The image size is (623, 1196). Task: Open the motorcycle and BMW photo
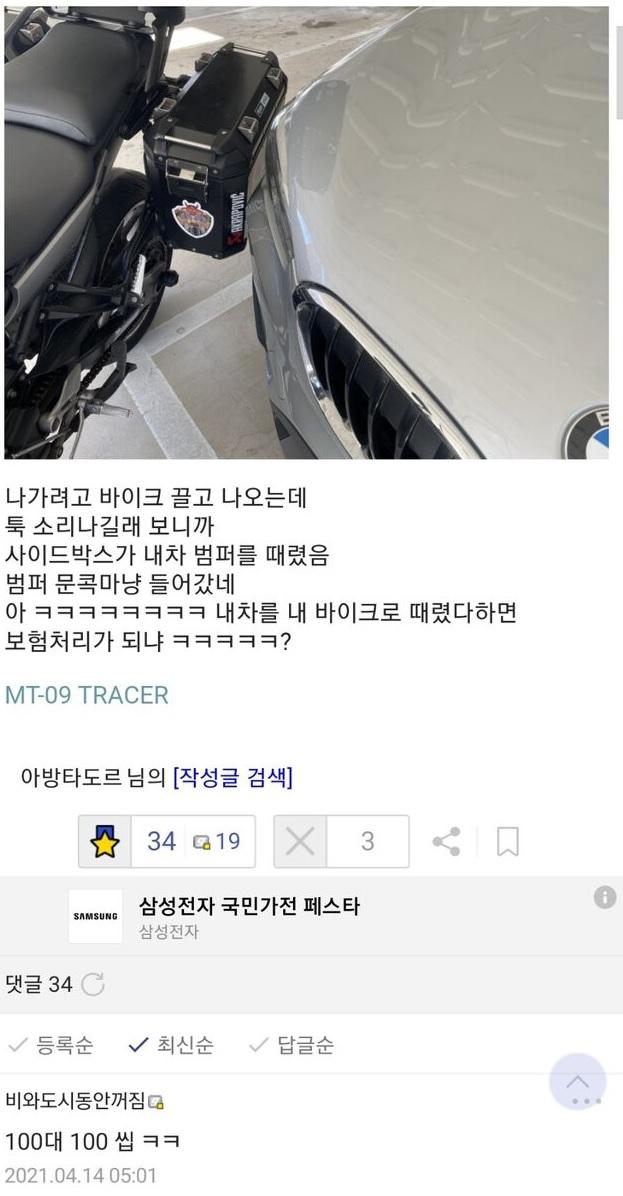click(x=307, y=233)
